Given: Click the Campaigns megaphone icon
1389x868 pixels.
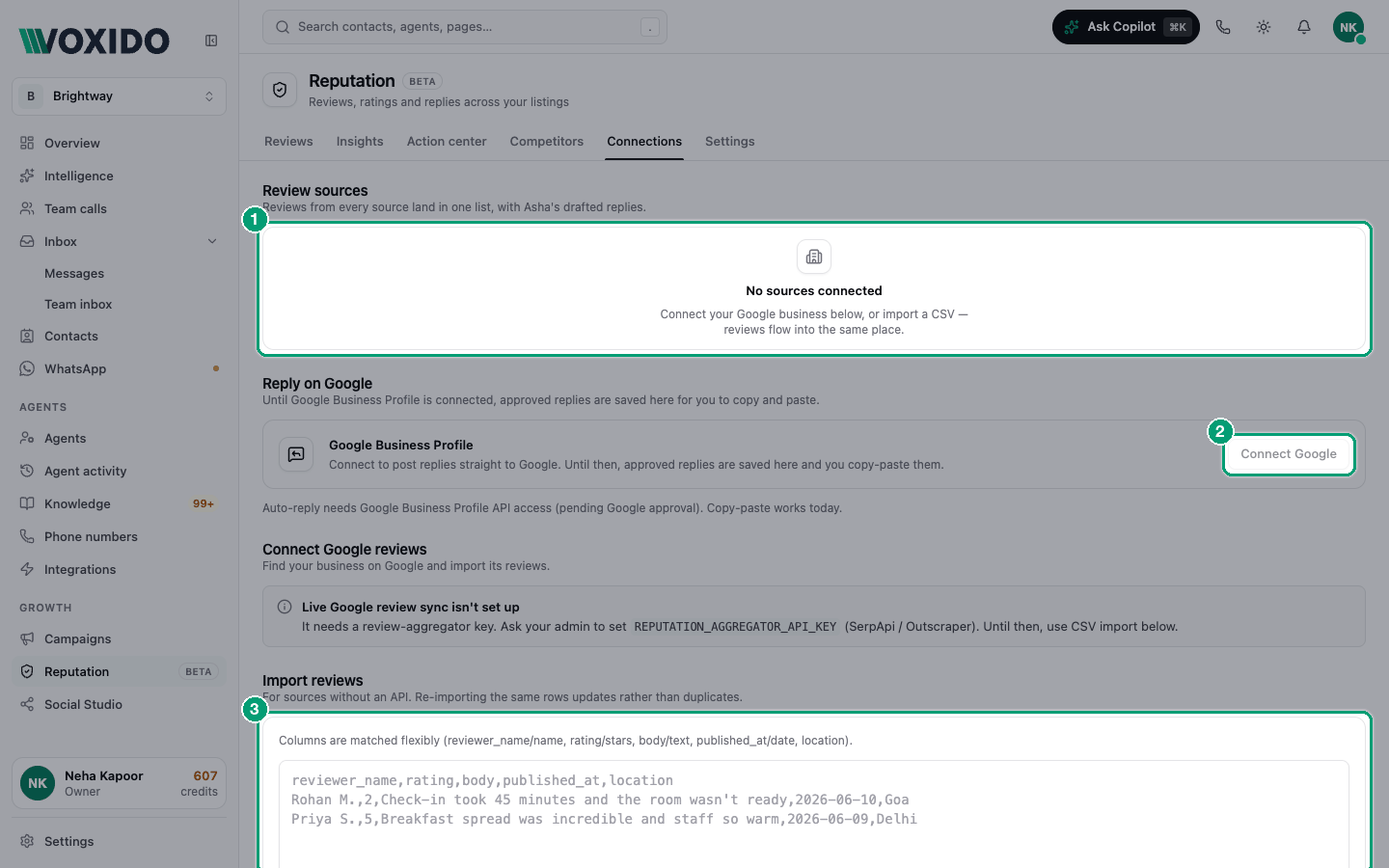Looking at the screenshot, I should click(x=27, y=638).
